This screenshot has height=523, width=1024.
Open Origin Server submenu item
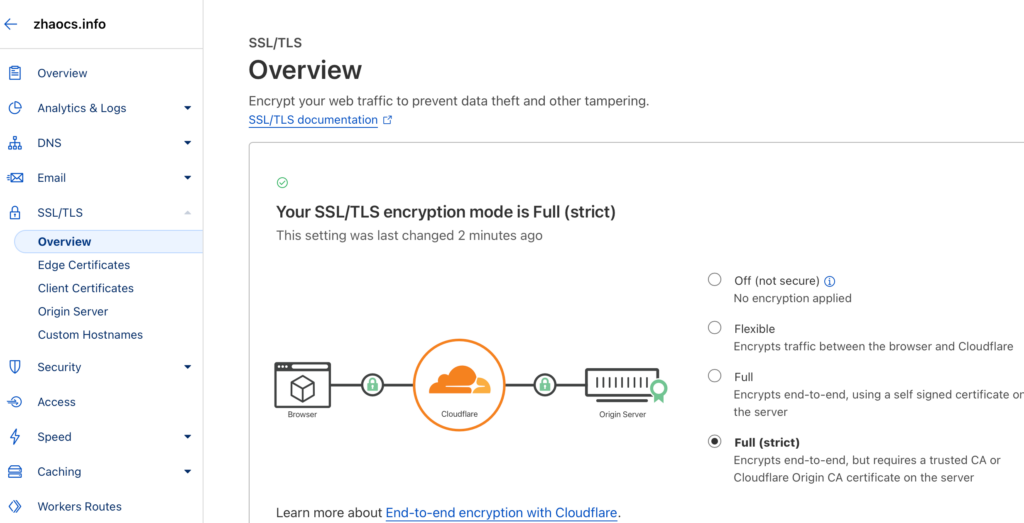pyautogui.click(x=72, y=311)
